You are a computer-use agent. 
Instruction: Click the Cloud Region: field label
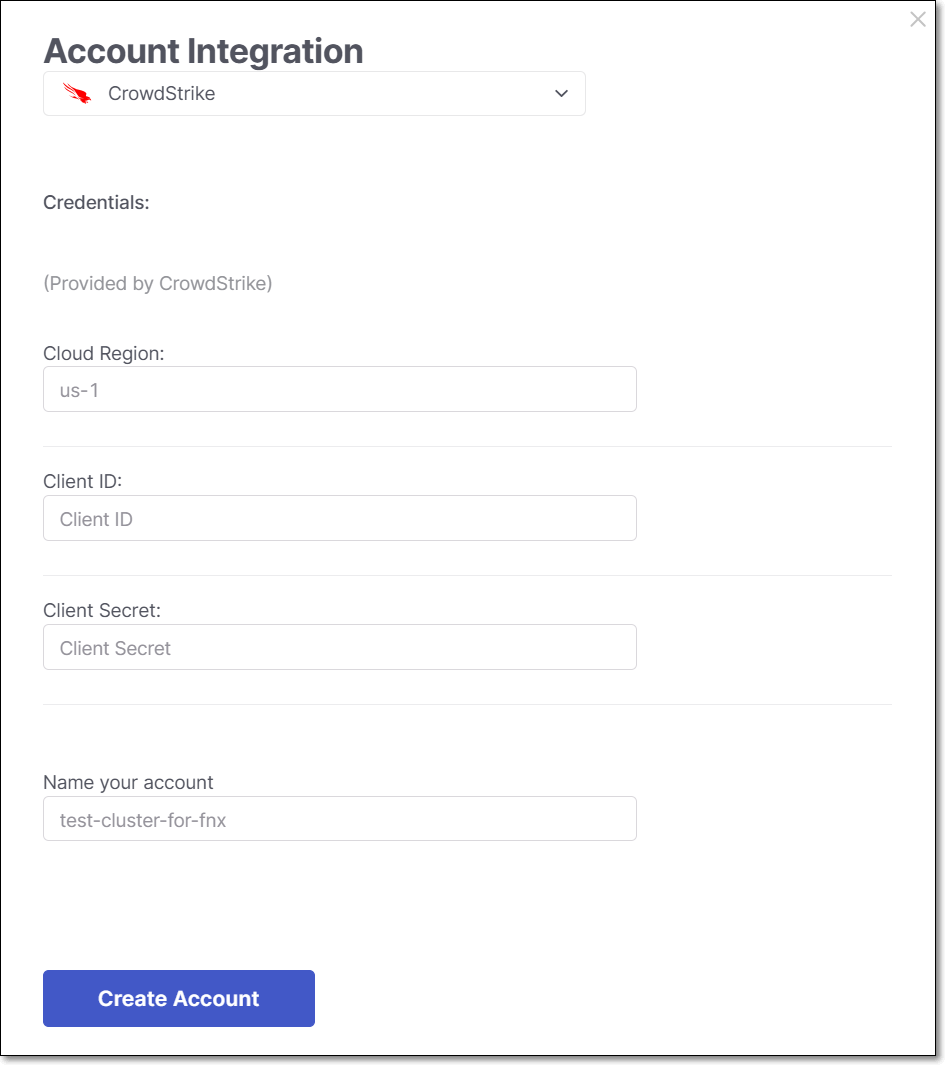point(104,353)
